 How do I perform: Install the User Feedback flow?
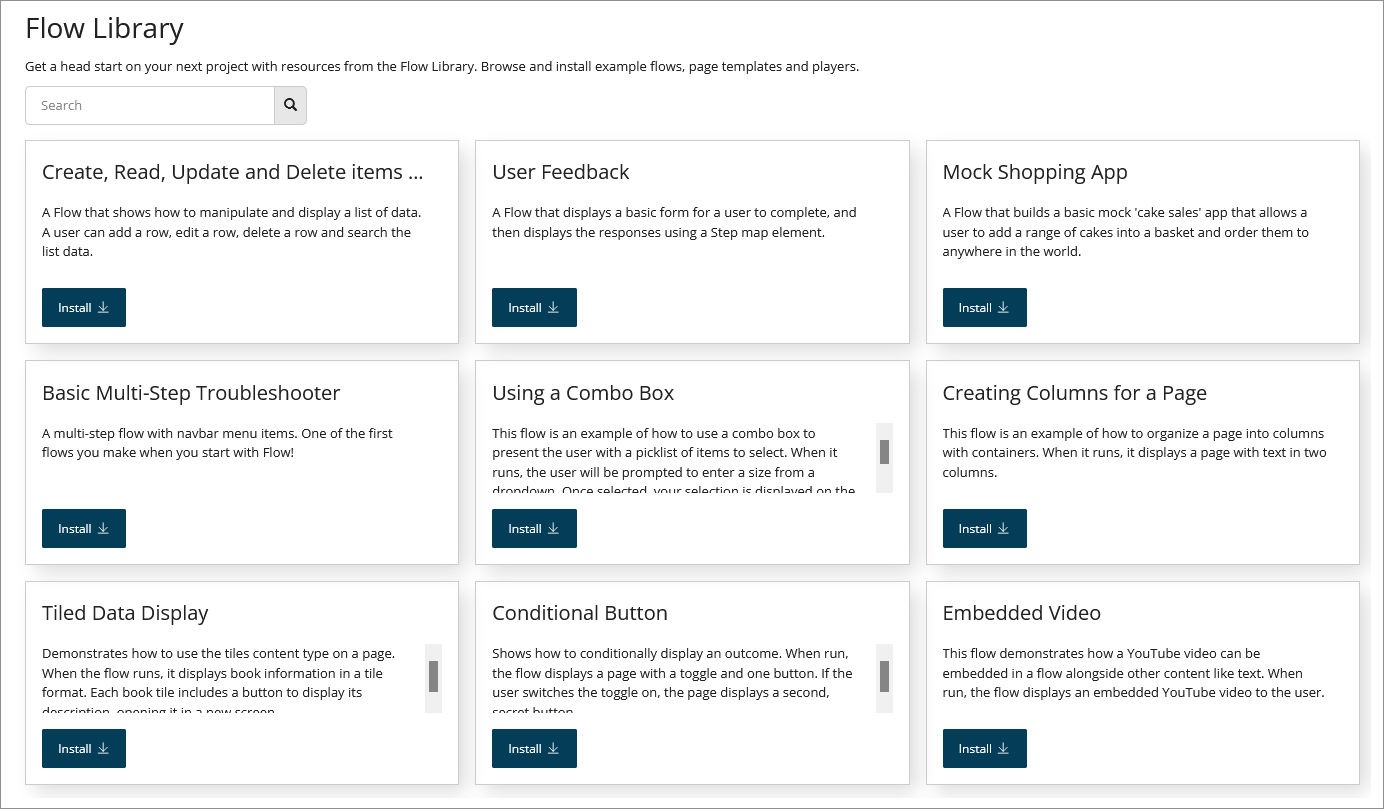point(534,307)
